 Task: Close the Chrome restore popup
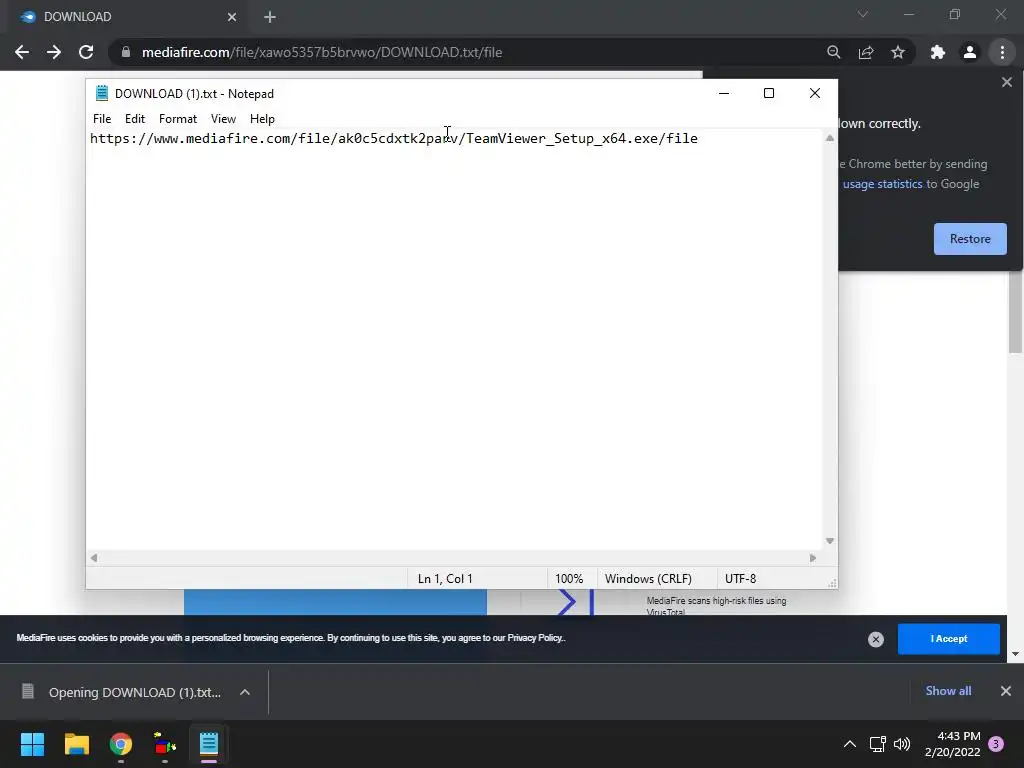point(1006,82)
